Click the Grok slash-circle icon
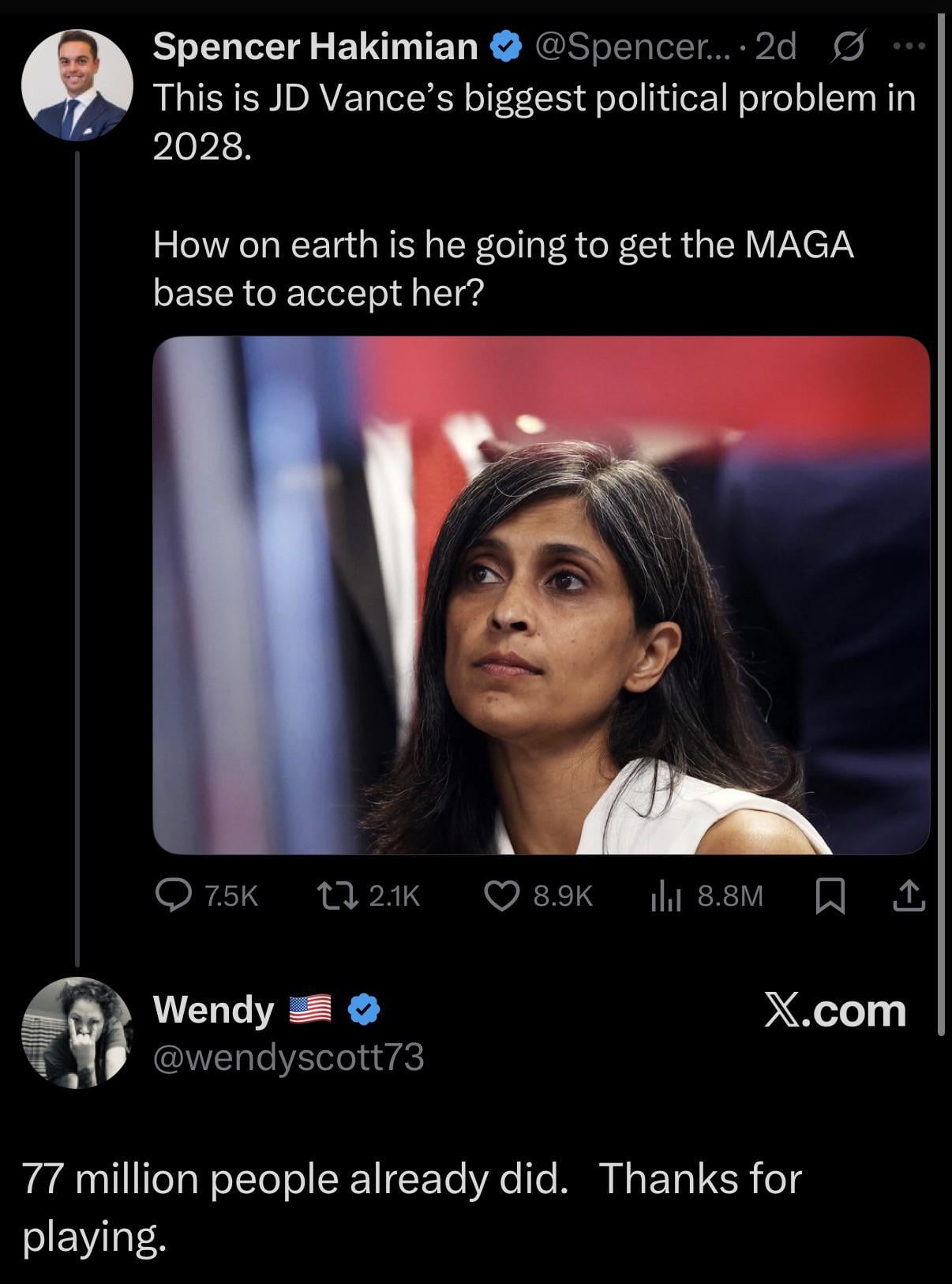Screen dimensions: 952x1284 click(x=849, y=47)
